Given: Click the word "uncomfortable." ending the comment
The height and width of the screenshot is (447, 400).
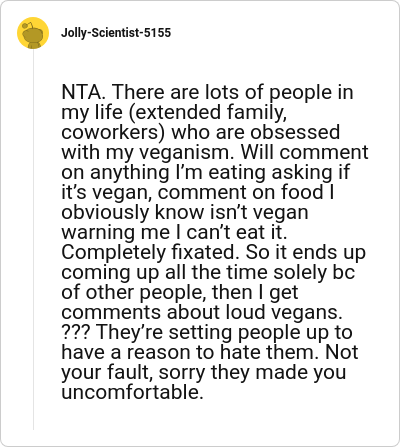Looking at the screenshot, I should pos(132,392).
